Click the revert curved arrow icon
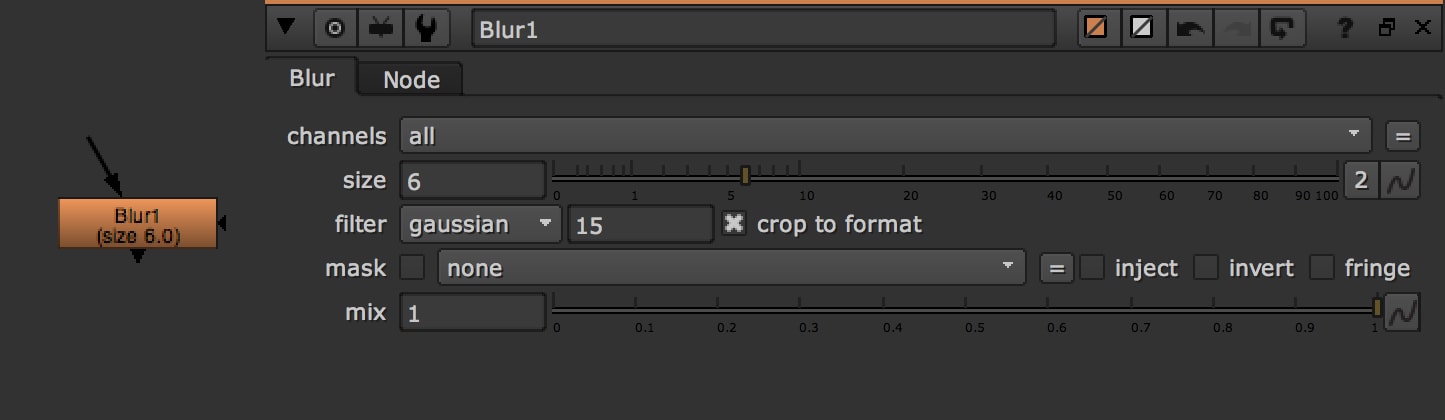 [x=1280, y=29]
